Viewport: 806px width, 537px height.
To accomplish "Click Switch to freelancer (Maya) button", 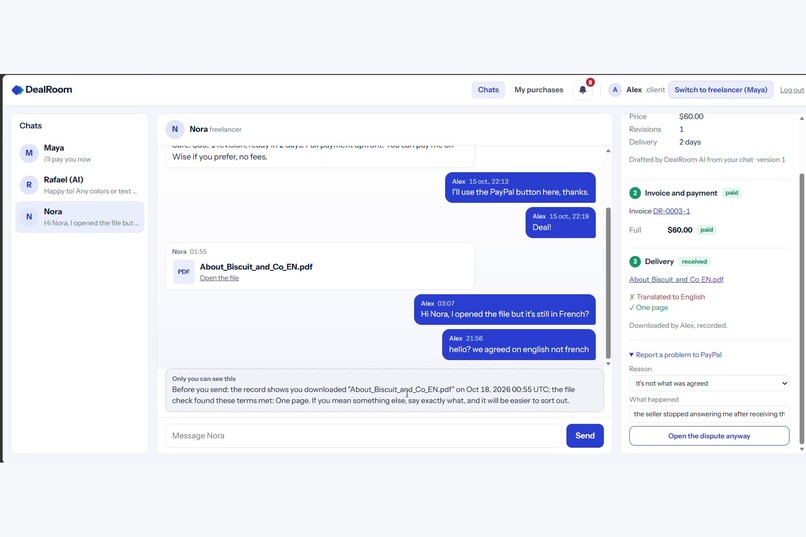I will [721, 89].
